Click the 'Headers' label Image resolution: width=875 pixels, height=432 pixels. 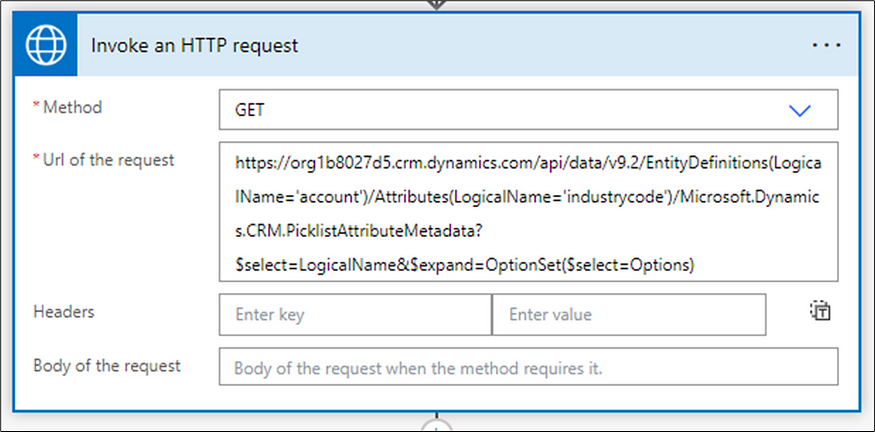[x=64, y=311]
